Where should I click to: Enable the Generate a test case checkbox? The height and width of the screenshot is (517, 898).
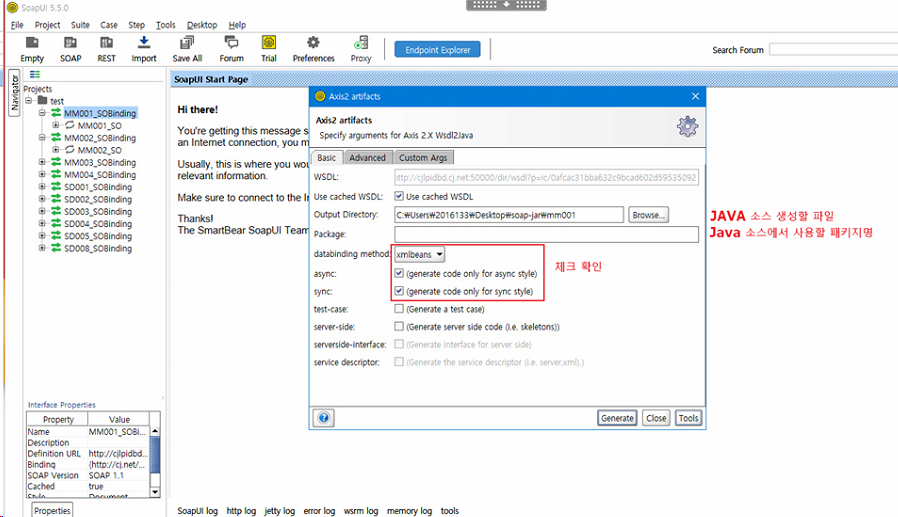[x=399, y=309]
